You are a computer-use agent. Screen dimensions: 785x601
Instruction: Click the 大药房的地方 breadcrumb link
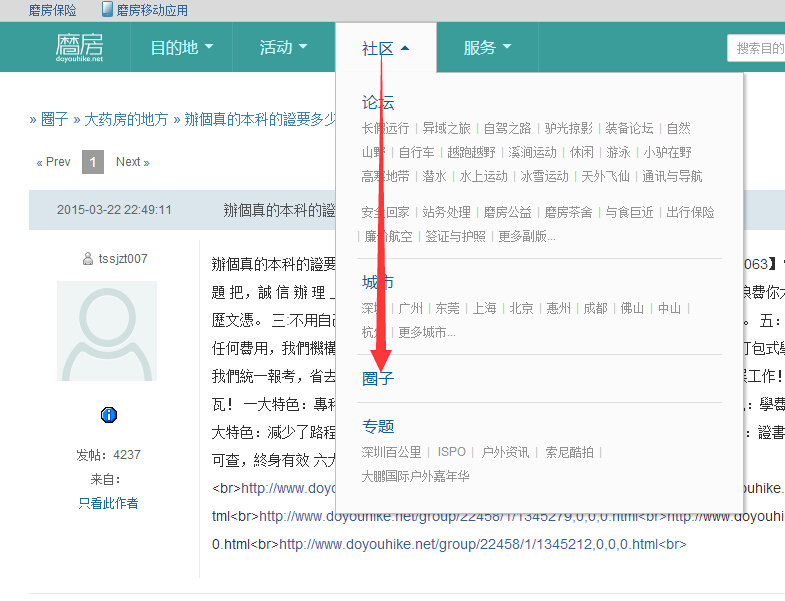point(126,119)
